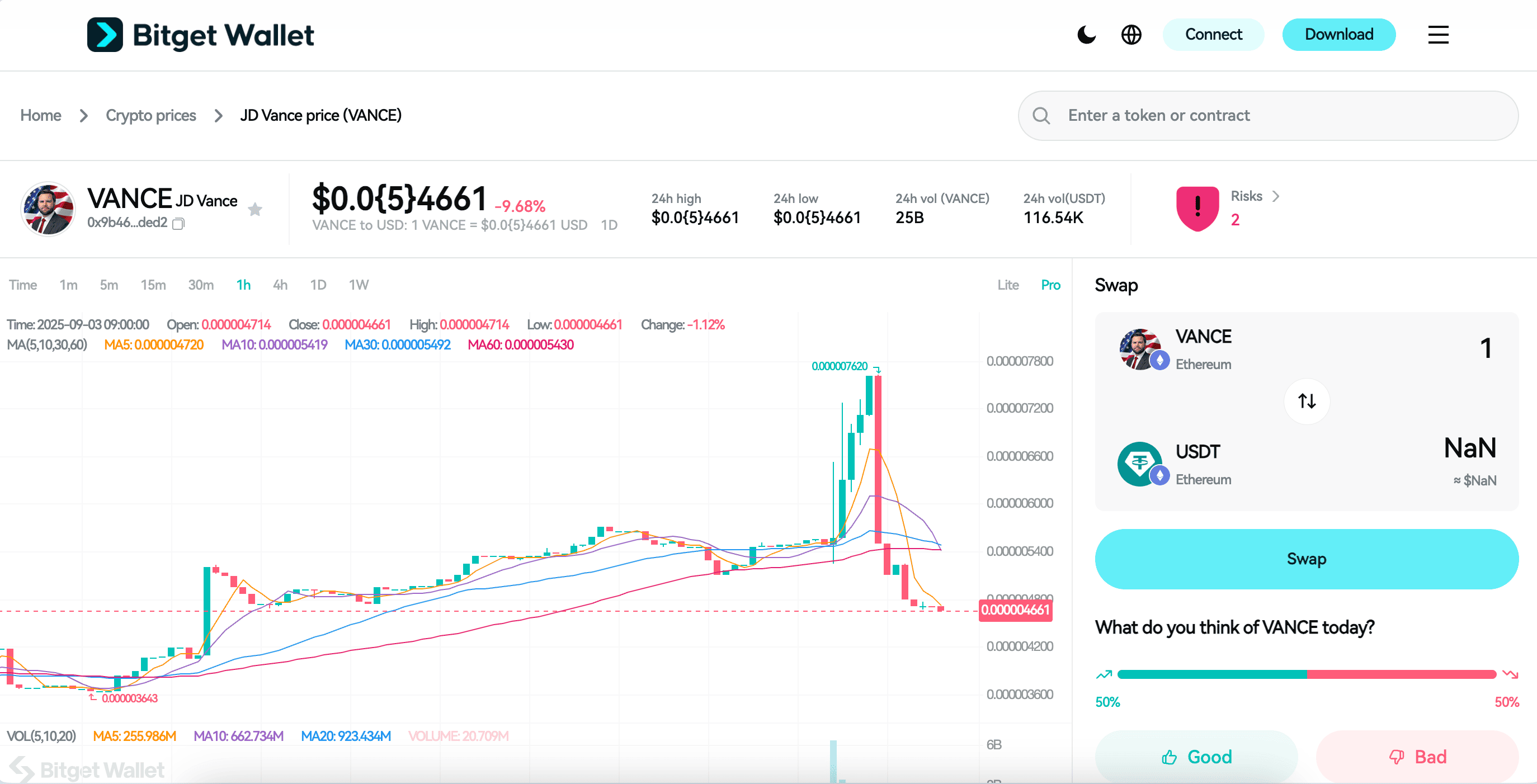
Task: Click the 24h high value
Action: 695,218
